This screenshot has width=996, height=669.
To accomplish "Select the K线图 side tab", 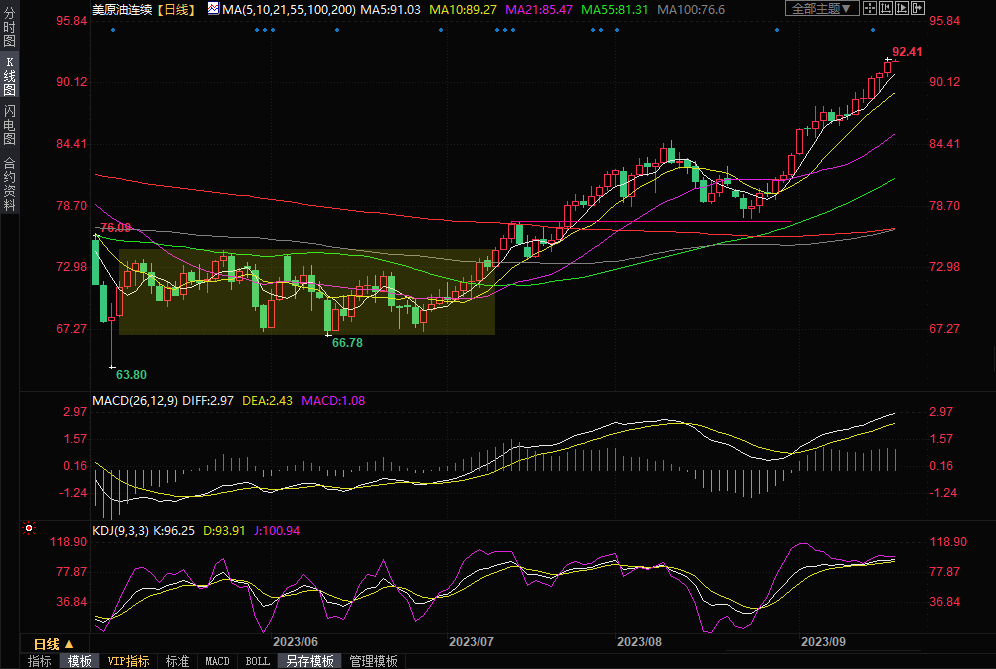I will point(9,76).
